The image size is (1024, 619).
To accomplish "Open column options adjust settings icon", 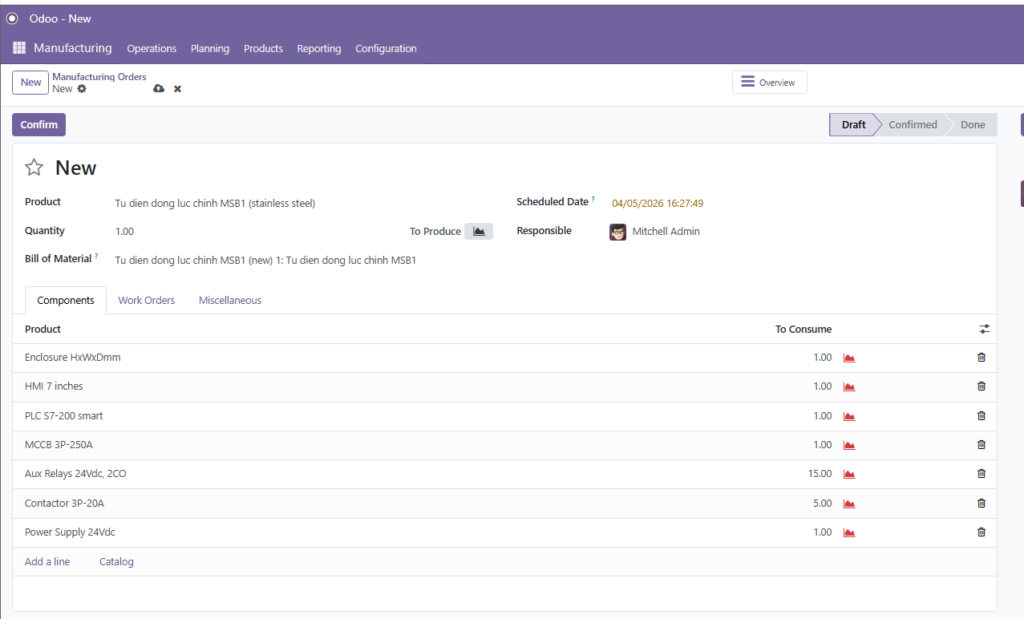I will [x=984, y=329].
